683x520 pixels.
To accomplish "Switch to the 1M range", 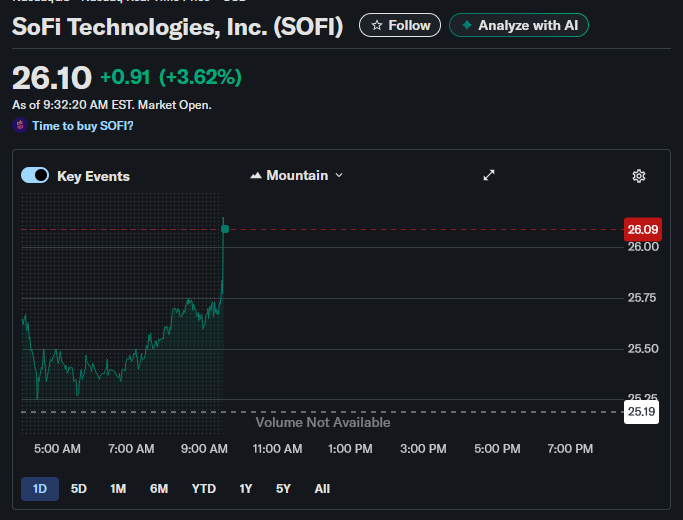I will click(118, 489).
